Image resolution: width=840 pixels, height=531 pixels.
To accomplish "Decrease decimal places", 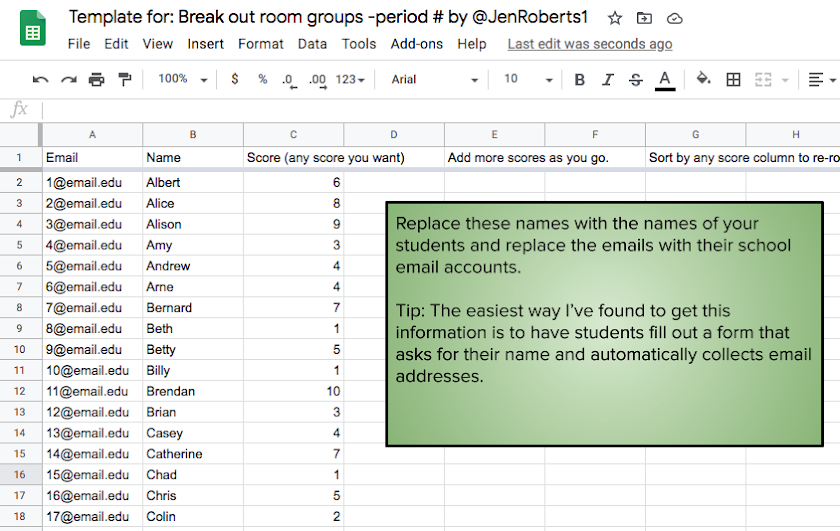I will coord(289,80).
